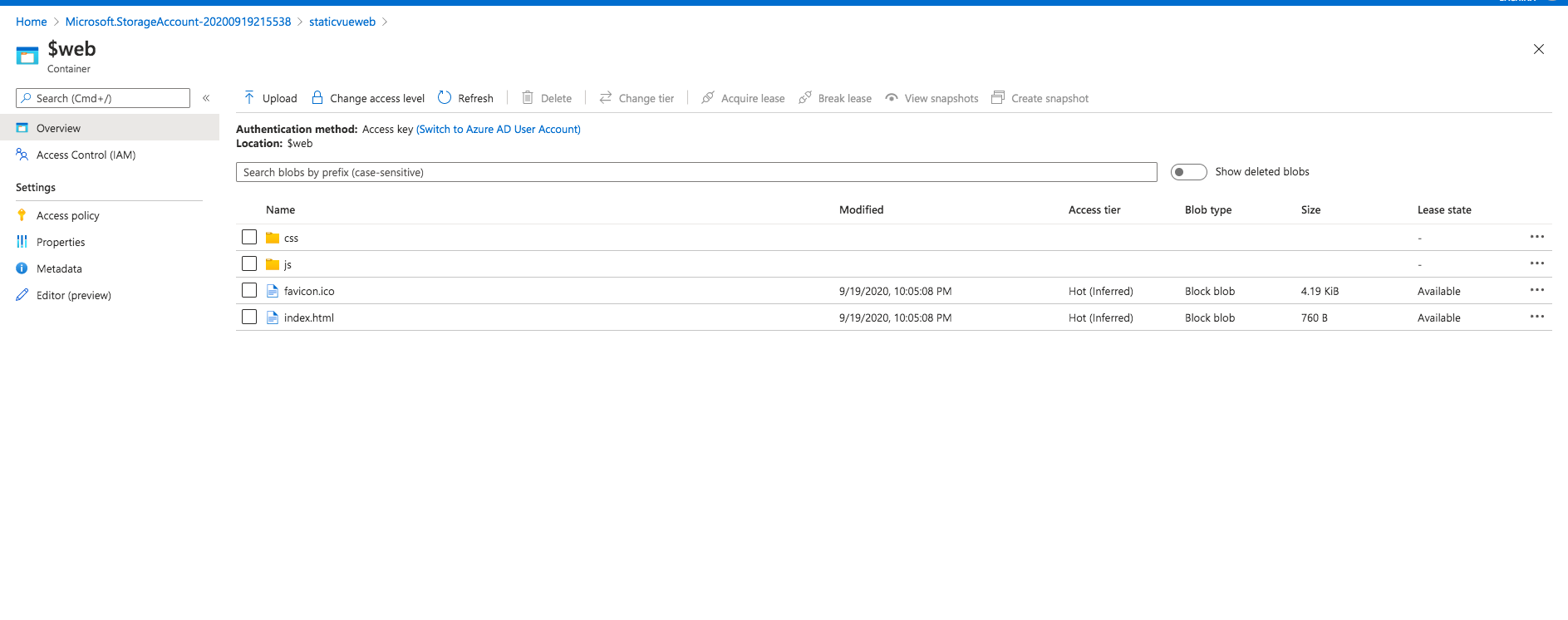Sort by Name column header
Viewport: 1568px width, 620px height.
(x=281, y=209)
